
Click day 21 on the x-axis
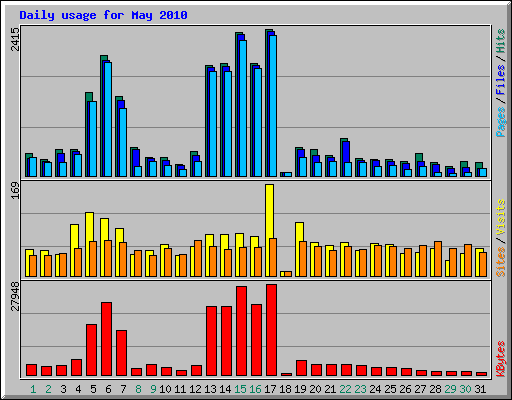click(x=330, y=389)
